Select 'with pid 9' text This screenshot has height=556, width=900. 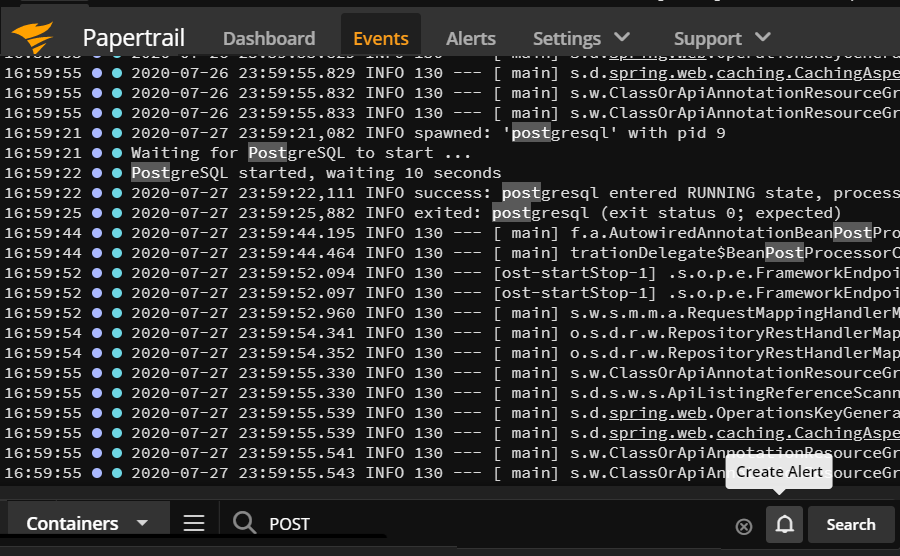click(676, 133)
